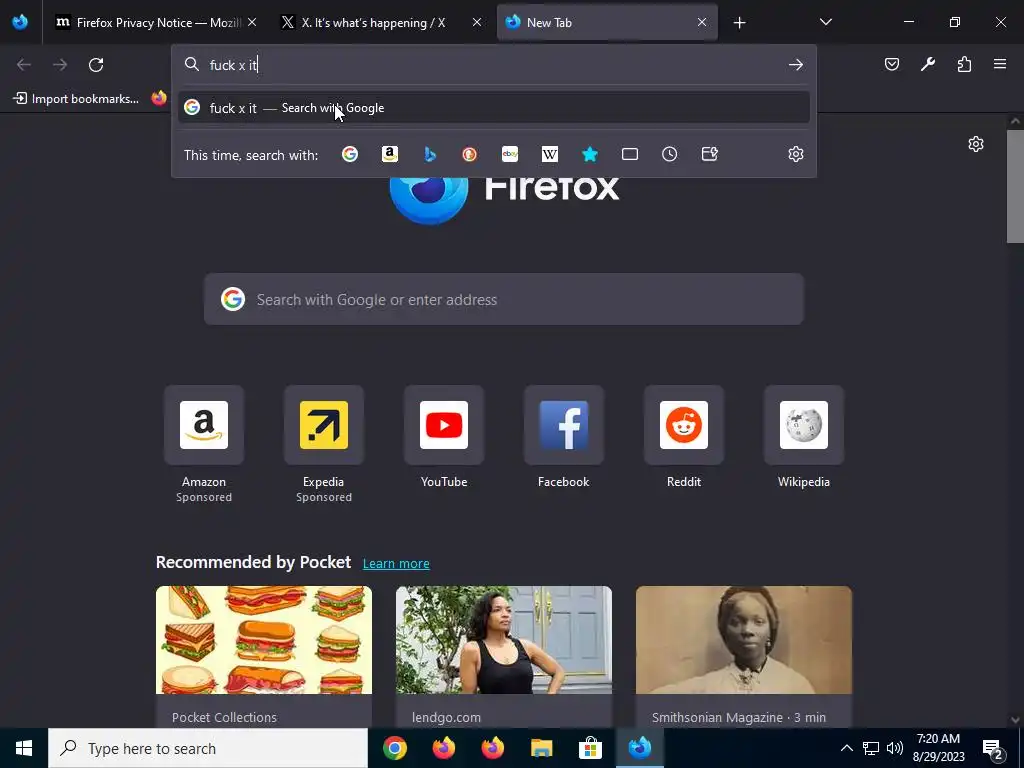Open the notification center icon
This screenshot has height=768, width=1024.
tap(993, 748)
